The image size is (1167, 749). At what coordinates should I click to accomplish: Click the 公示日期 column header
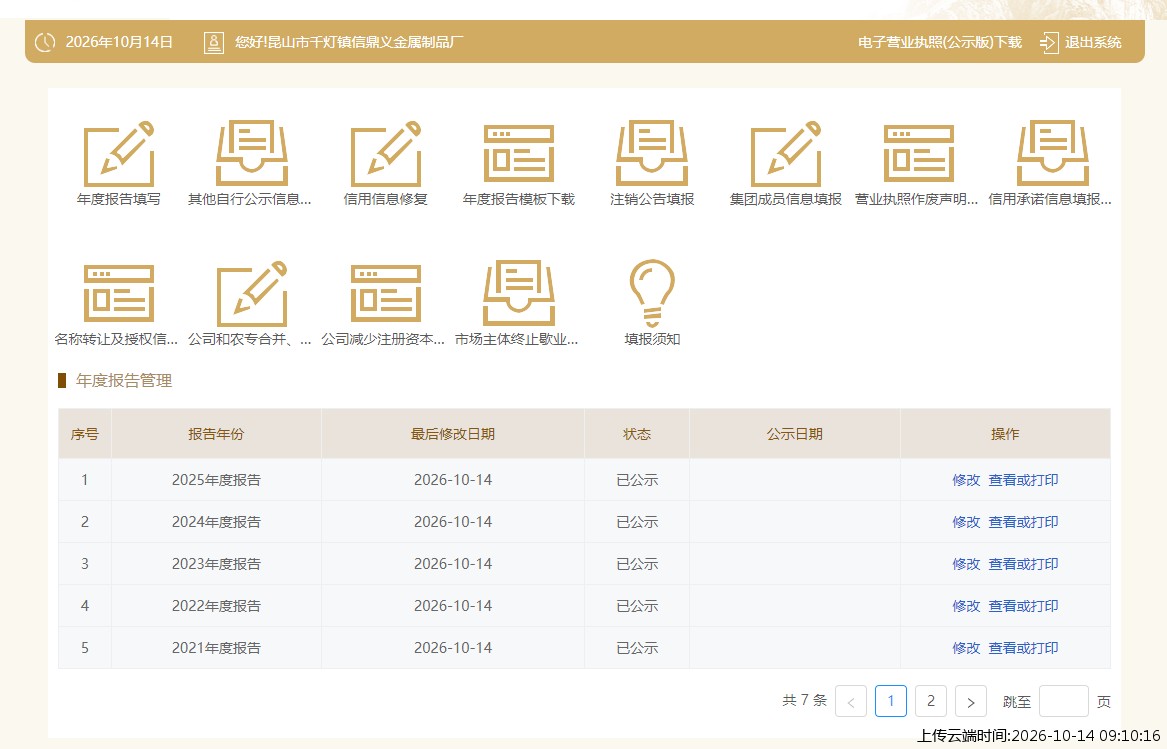click(x=795, y=434)
